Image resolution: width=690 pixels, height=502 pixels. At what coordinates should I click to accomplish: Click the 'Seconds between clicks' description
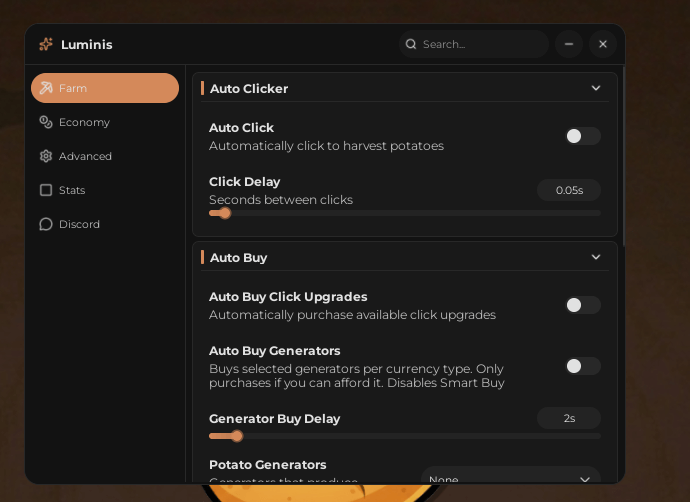281,200
